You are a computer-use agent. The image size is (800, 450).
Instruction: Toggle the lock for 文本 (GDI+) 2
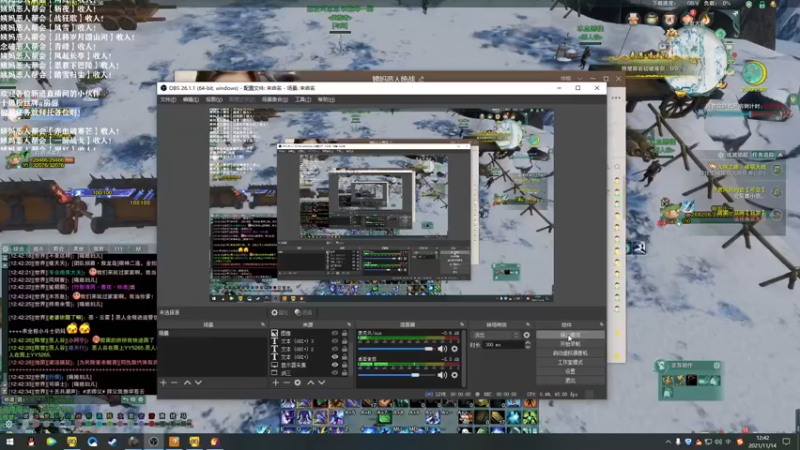click(344, 349)
